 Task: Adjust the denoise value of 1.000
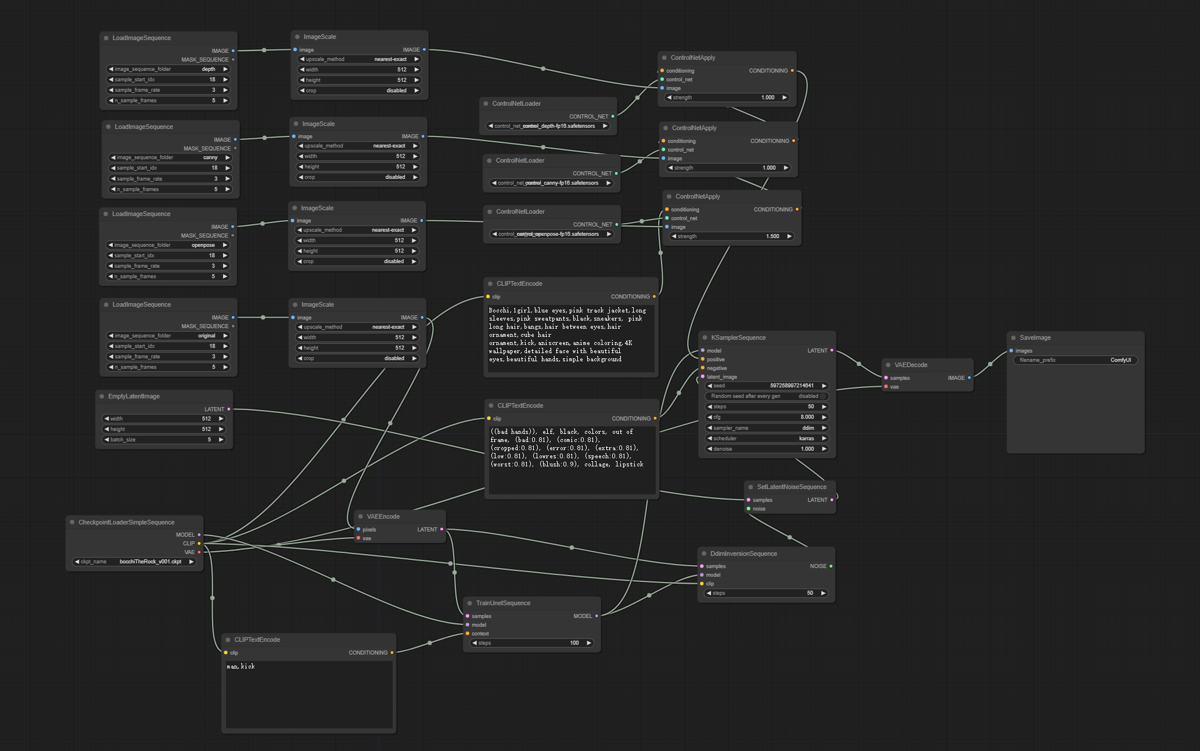coord(765,448)
